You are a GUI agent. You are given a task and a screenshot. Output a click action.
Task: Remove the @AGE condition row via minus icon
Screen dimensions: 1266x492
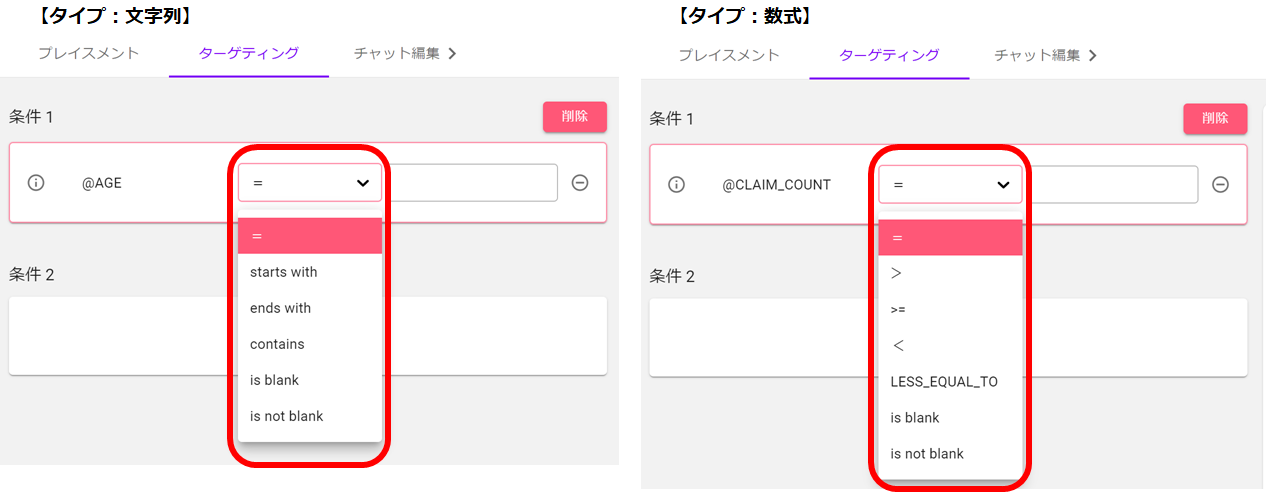579,183
